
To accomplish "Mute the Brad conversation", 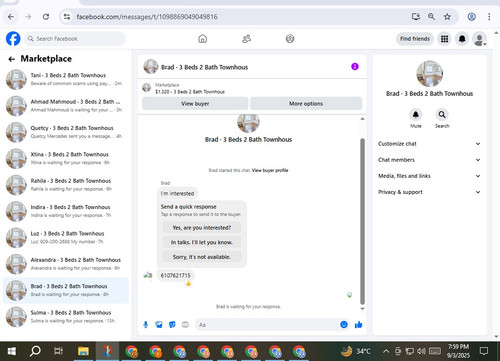I will (416, 115).
